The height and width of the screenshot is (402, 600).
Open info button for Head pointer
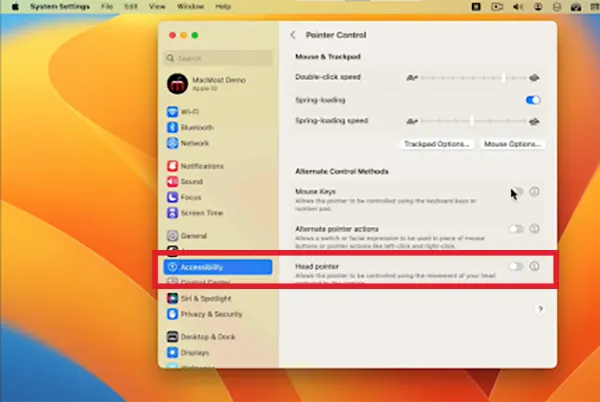click(x=535, y=266)
